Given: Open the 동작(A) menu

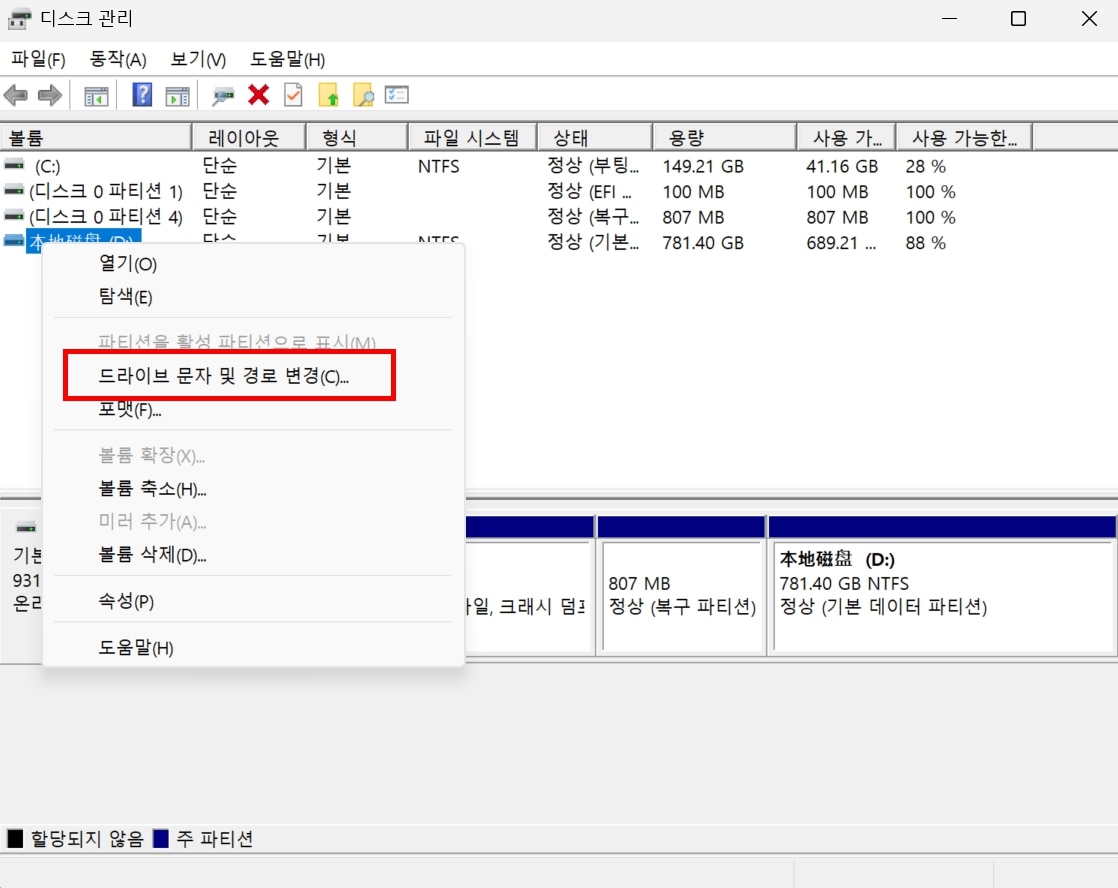Looking at the screenshot, I should 116,59.
